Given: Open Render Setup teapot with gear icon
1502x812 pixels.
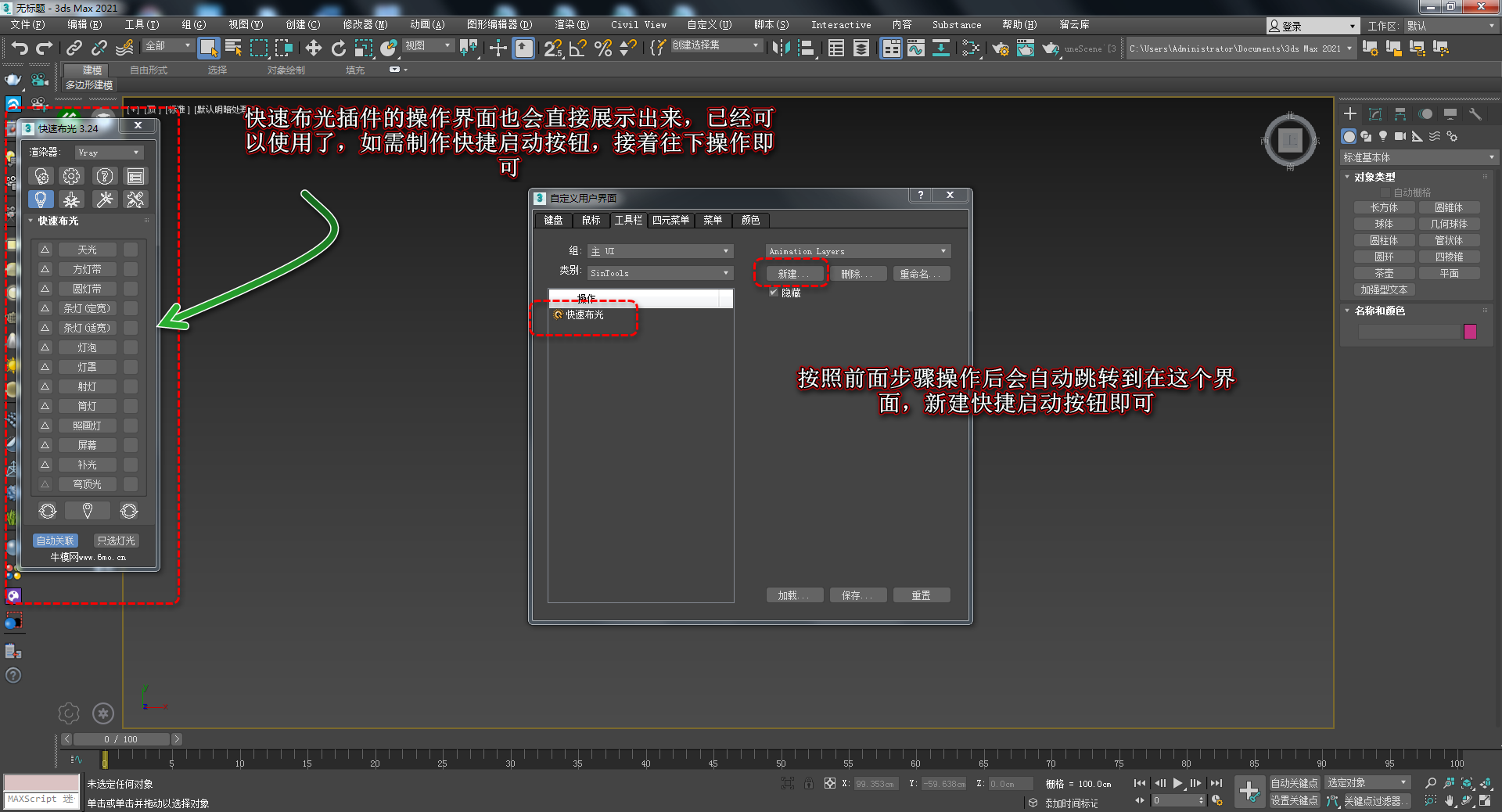Looking at the screenshot, I should 1000,49.
